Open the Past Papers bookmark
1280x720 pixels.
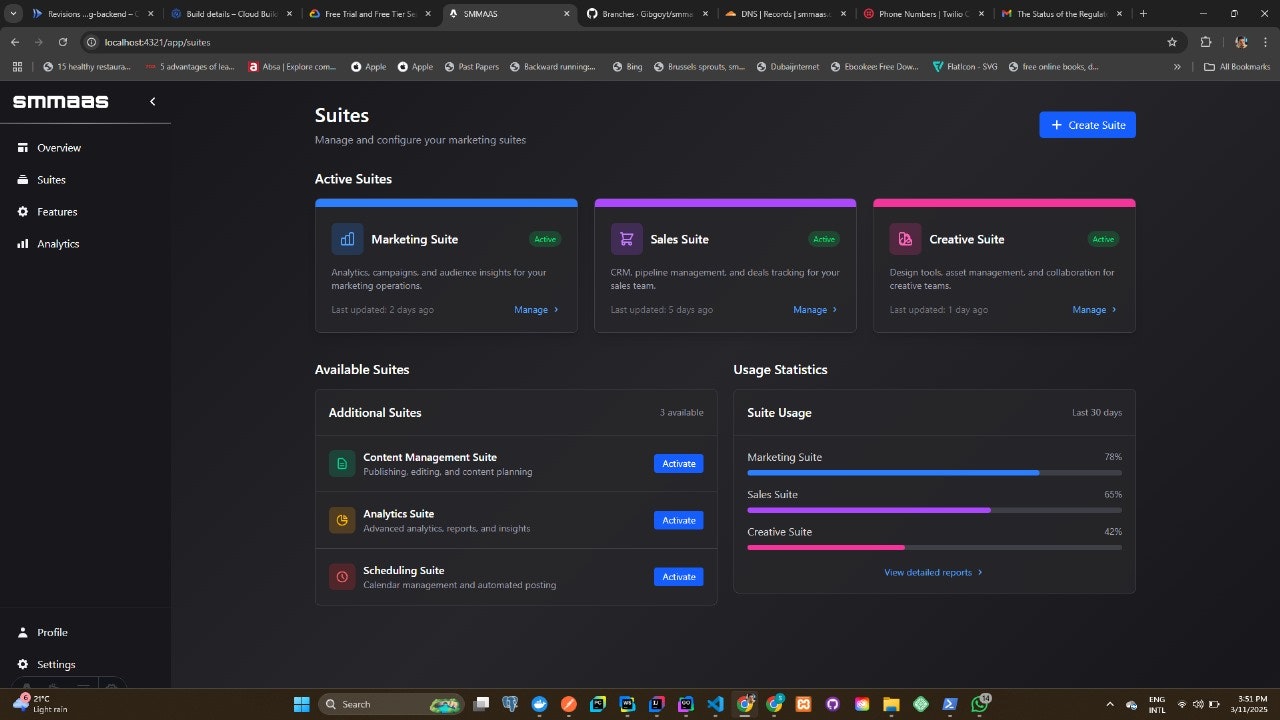click(470, 67)
